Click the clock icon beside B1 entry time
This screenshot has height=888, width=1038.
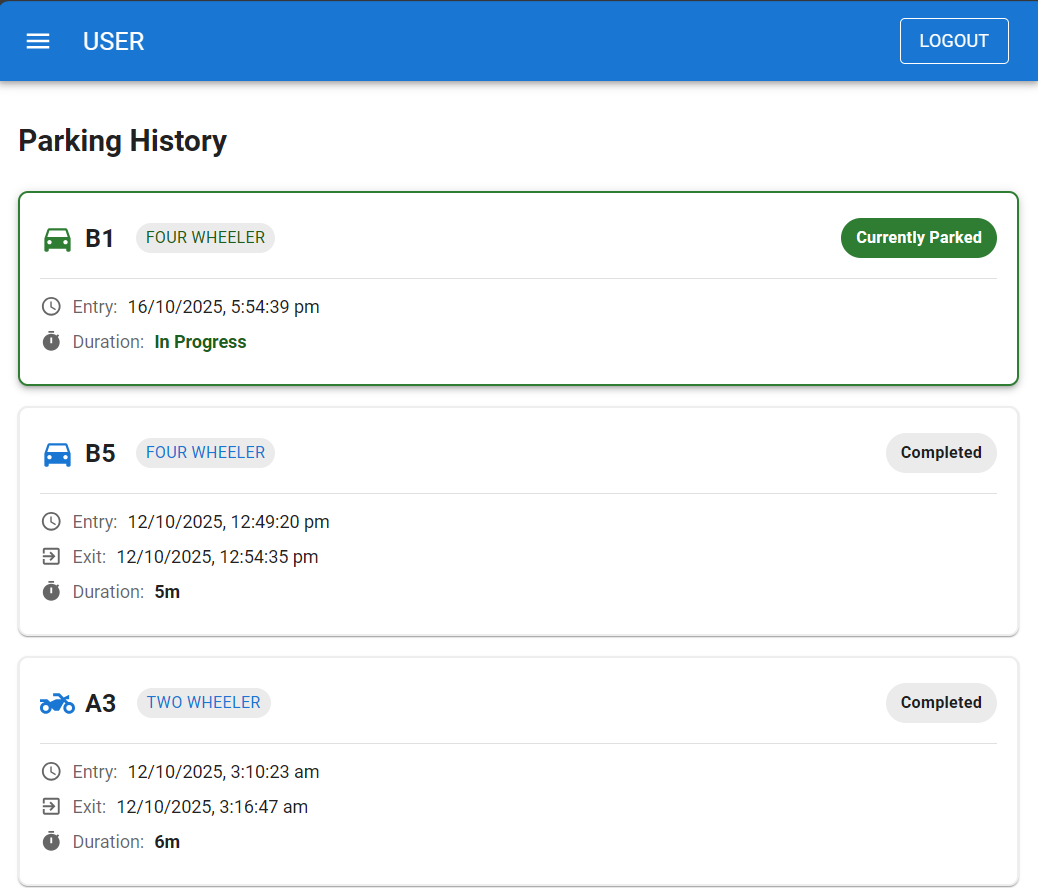point(51,307)
